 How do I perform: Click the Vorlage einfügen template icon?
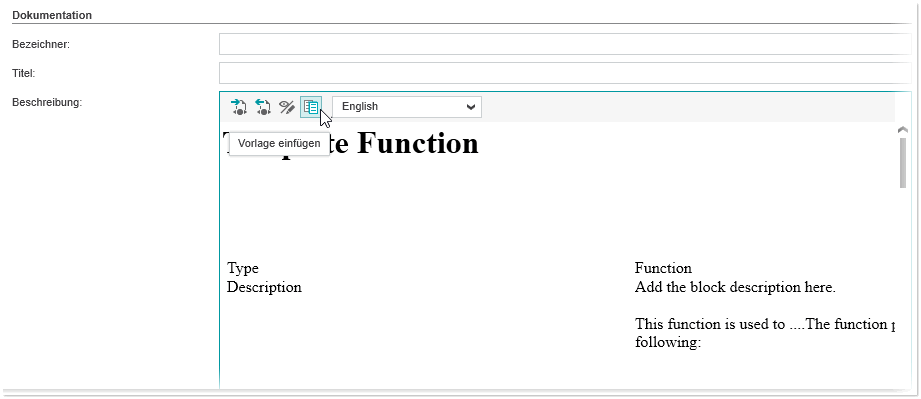click(x=311, y=107)
